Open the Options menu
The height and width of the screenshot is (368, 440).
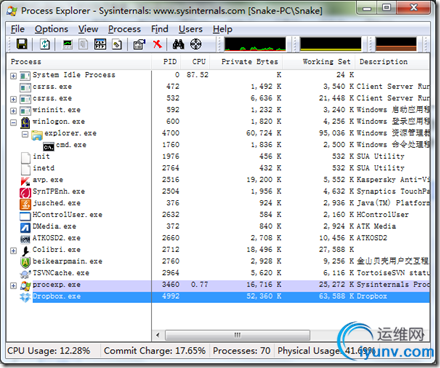(x=51, y=29)
